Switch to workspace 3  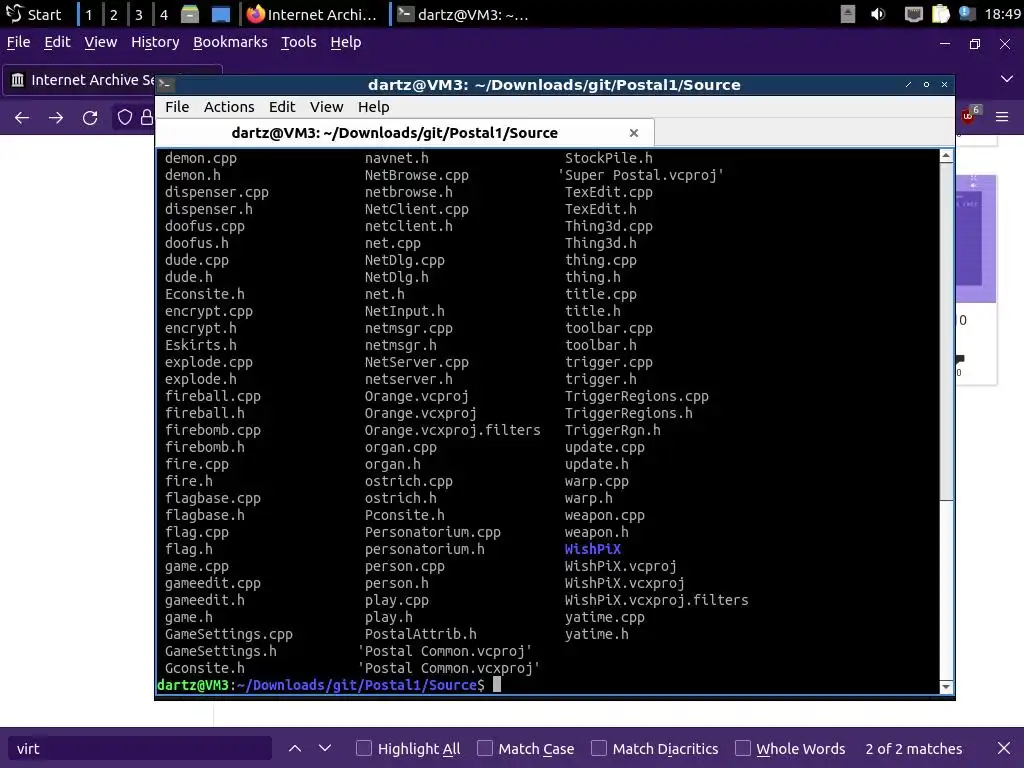(138, 14)
